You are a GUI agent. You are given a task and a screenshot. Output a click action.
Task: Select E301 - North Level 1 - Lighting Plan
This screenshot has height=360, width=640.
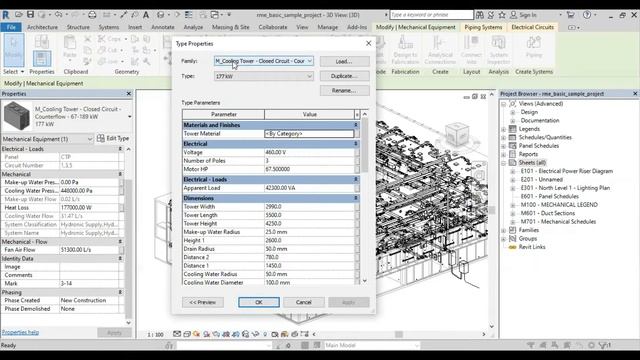pyautogui.click(x=565, y=188)
